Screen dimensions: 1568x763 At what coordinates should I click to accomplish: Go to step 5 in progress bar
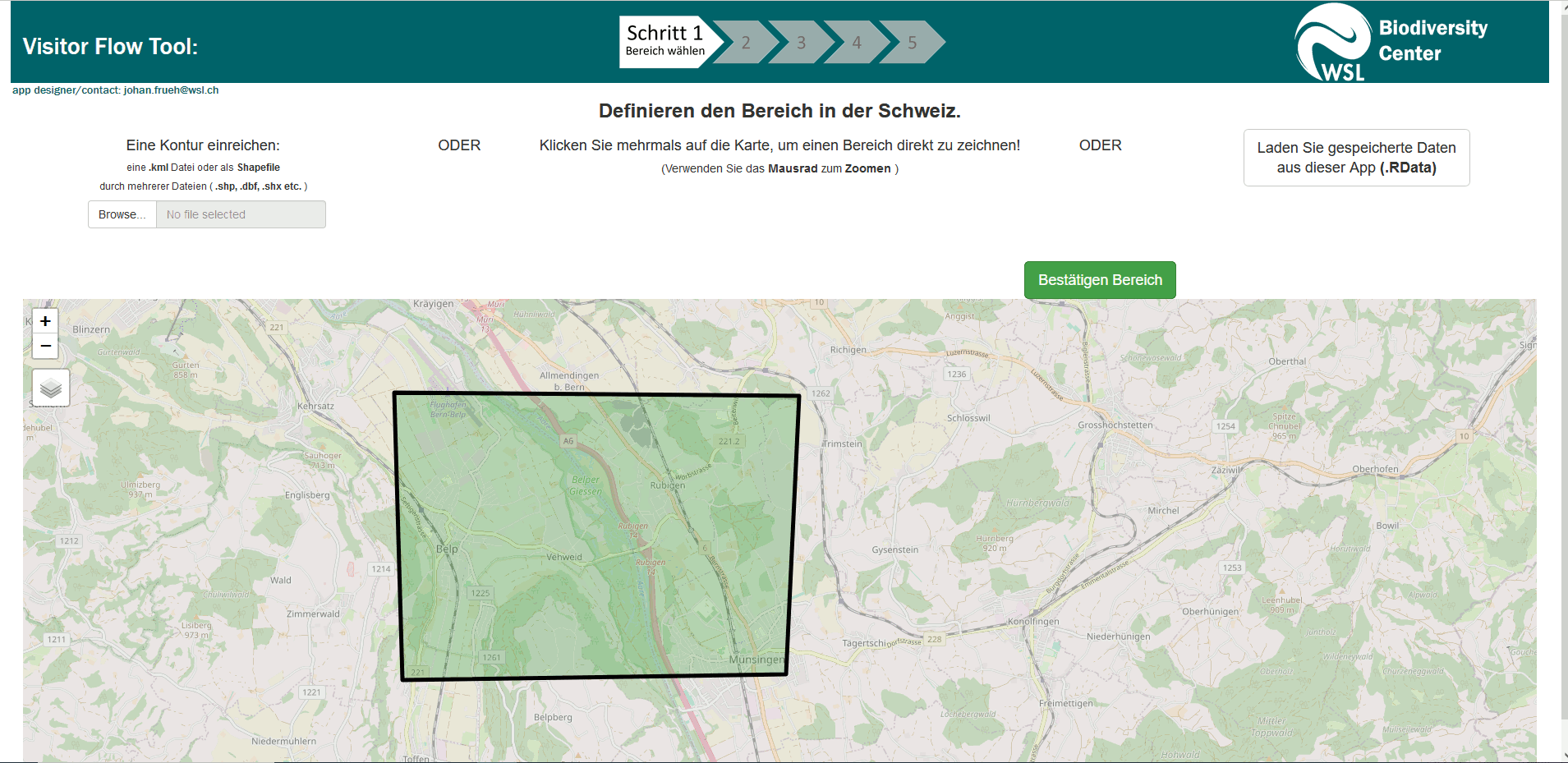[x=912, y=43]
